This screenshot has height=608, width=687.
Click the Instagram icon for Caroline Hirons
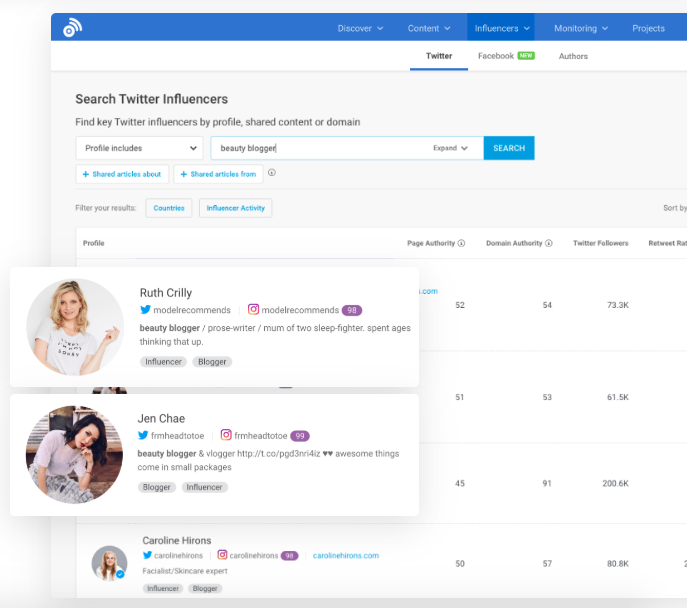(x=223, y=555)
